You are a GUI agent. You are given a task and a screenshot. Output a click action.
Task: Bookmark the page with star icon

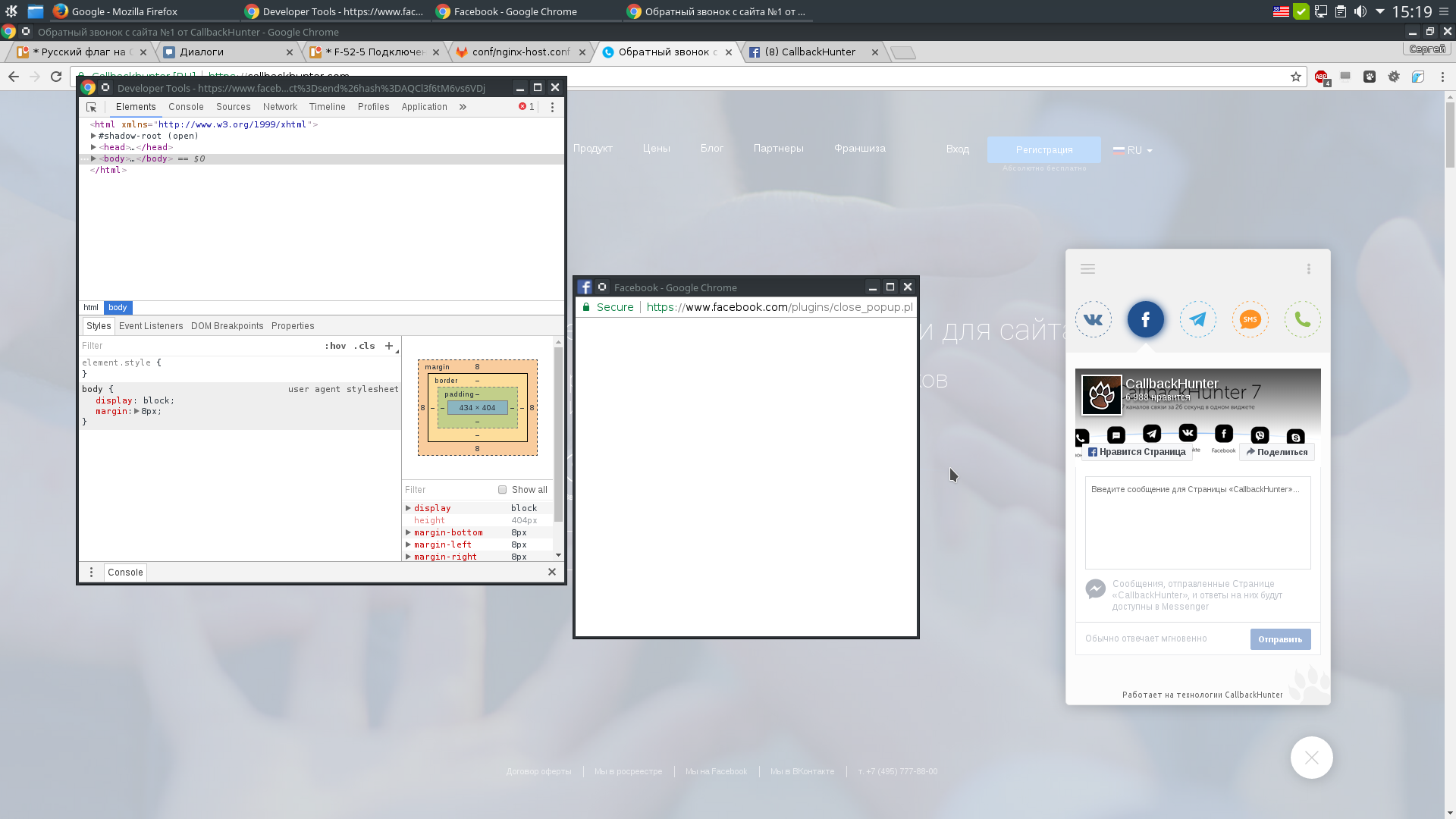tap(1296, 77)
